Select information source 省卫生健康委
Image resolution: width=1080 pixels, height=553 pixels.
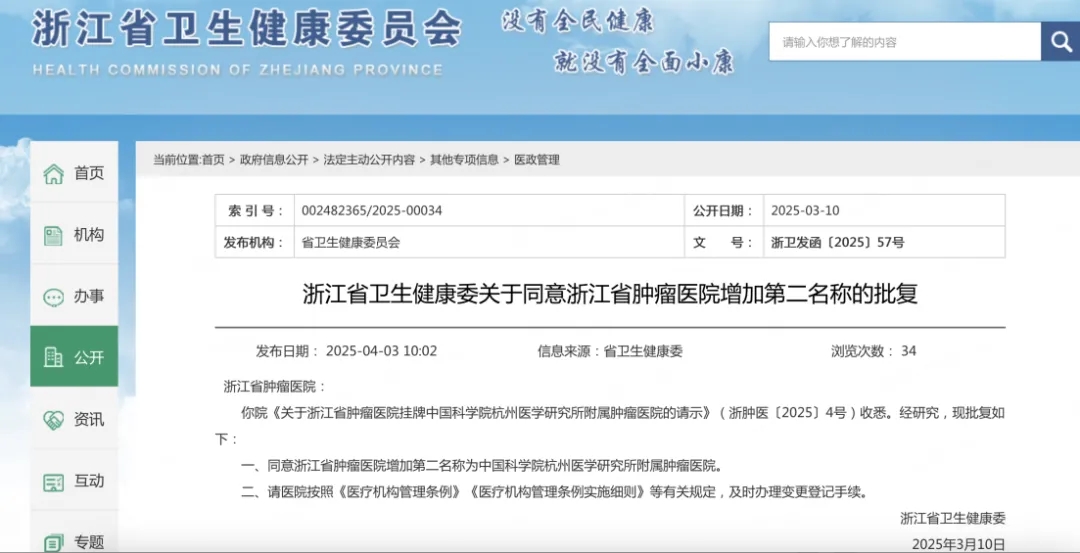643,351
